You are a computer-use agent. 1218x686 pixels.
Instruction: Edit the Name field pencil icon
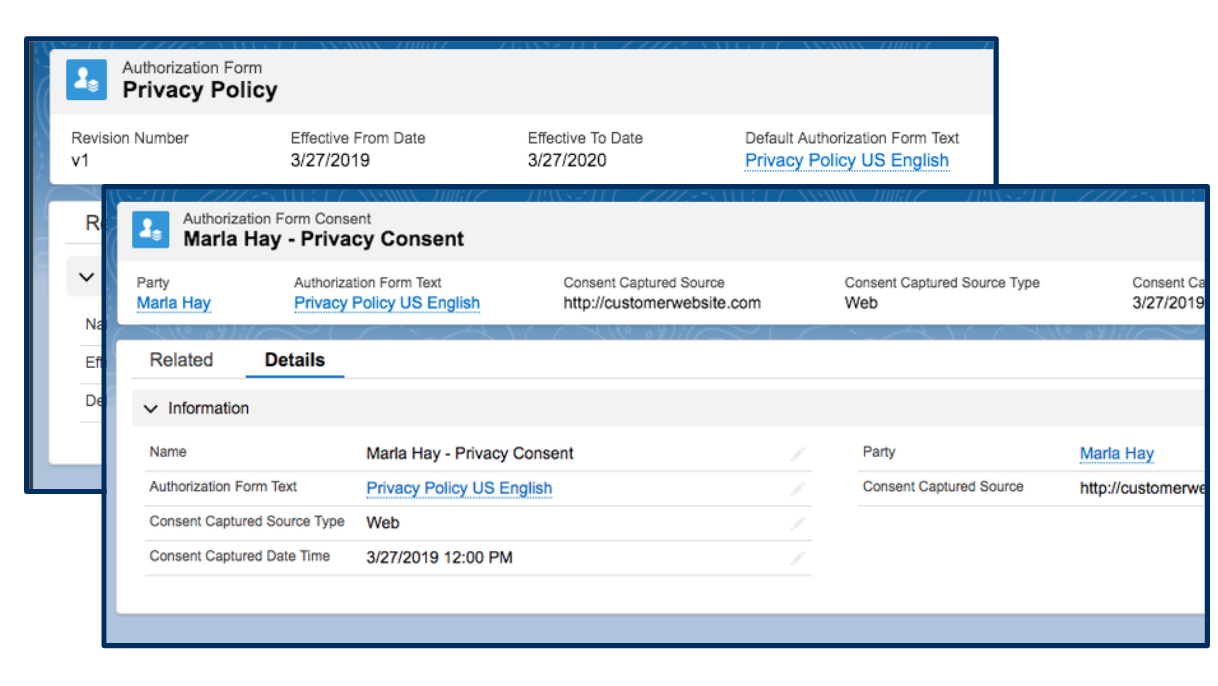tap(797, 454)
